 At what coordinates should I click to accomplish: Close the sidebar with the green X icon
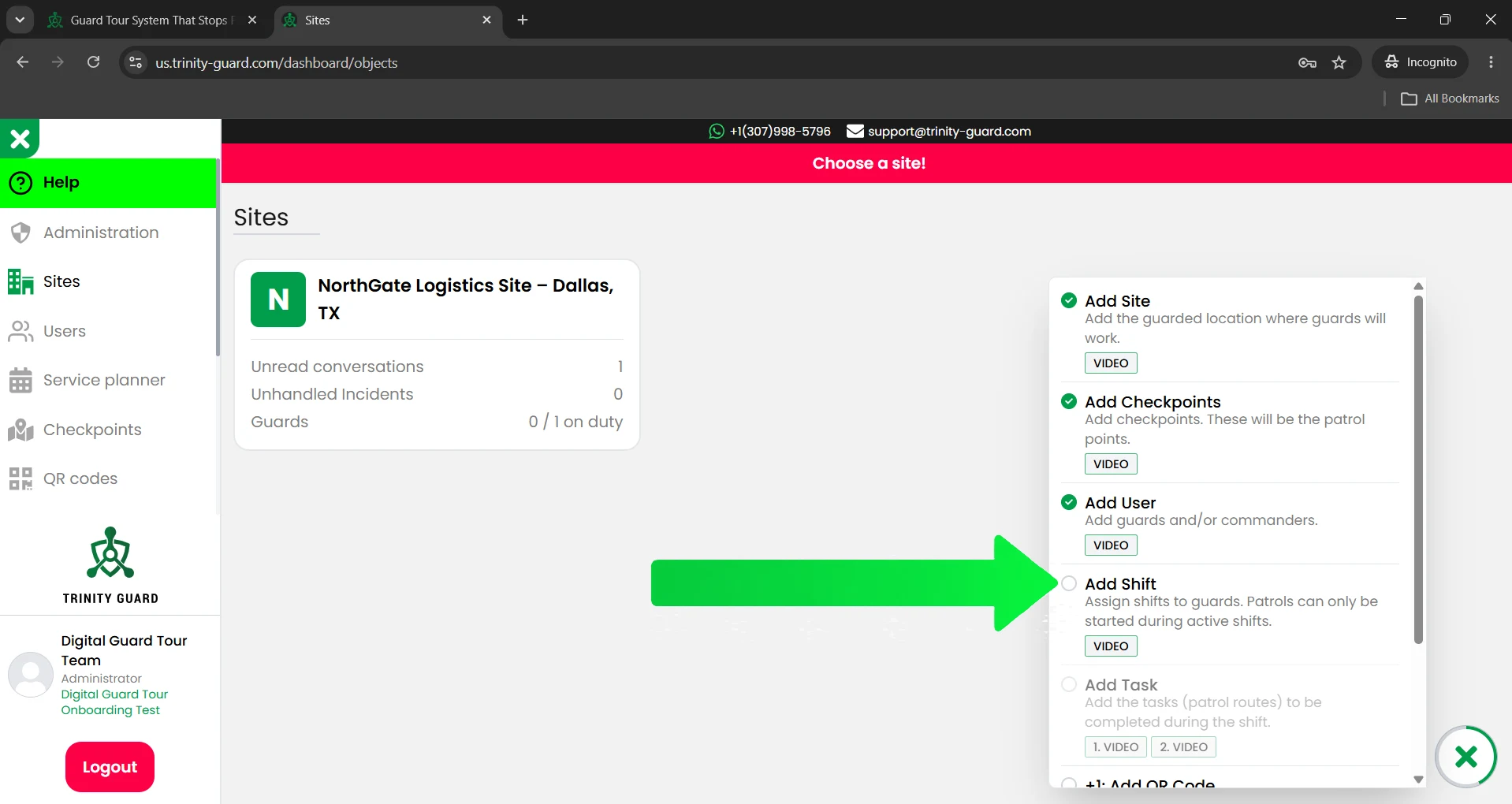(x=20, y=139)
